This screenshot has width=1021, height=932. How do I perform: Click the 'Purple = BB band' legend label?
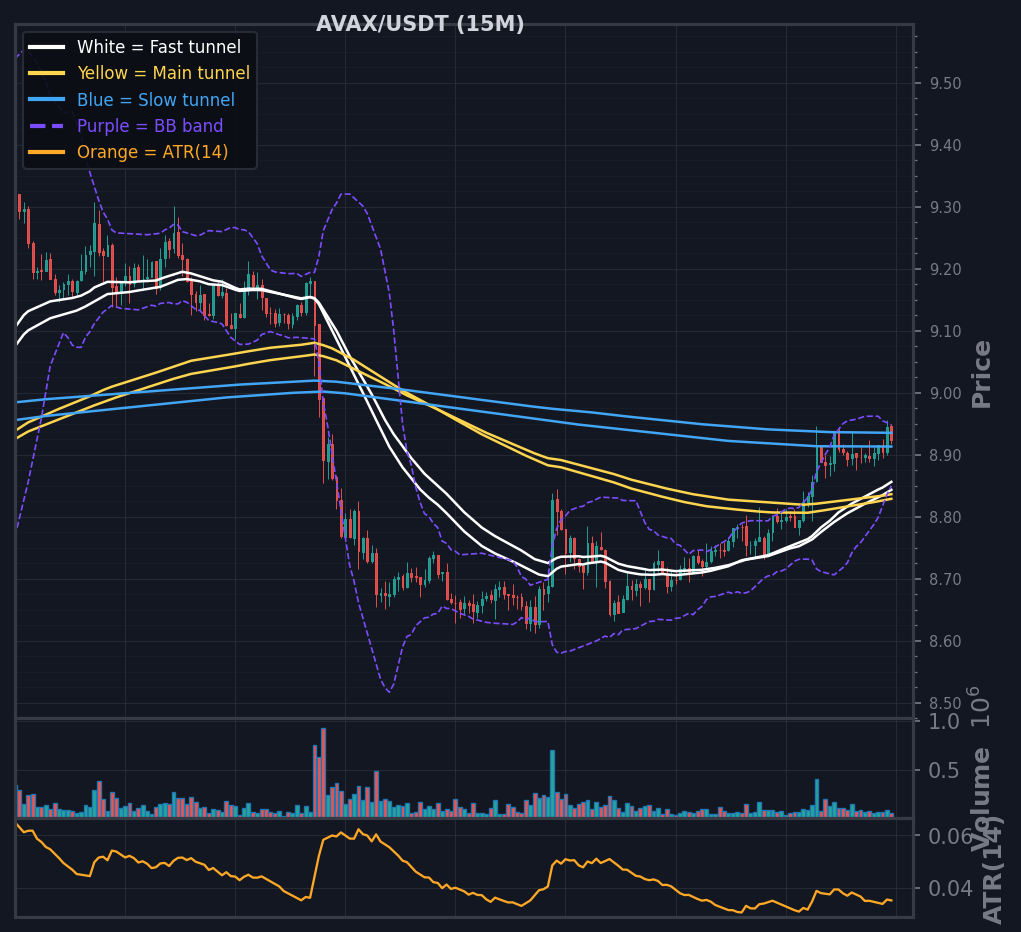click(x=150, y=126)
